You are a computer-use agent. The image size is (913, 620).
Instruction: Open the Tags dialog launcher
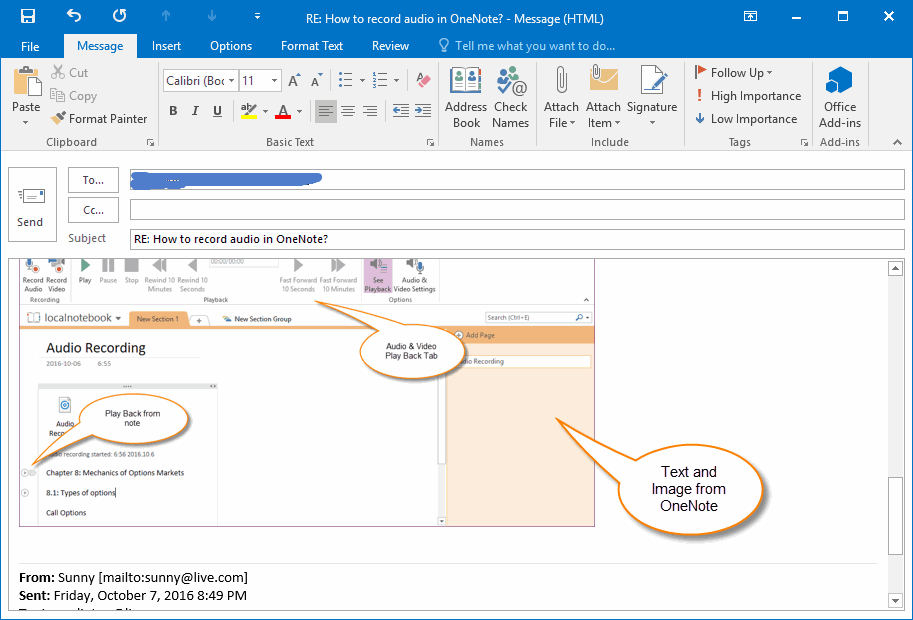tap(804, 143)
